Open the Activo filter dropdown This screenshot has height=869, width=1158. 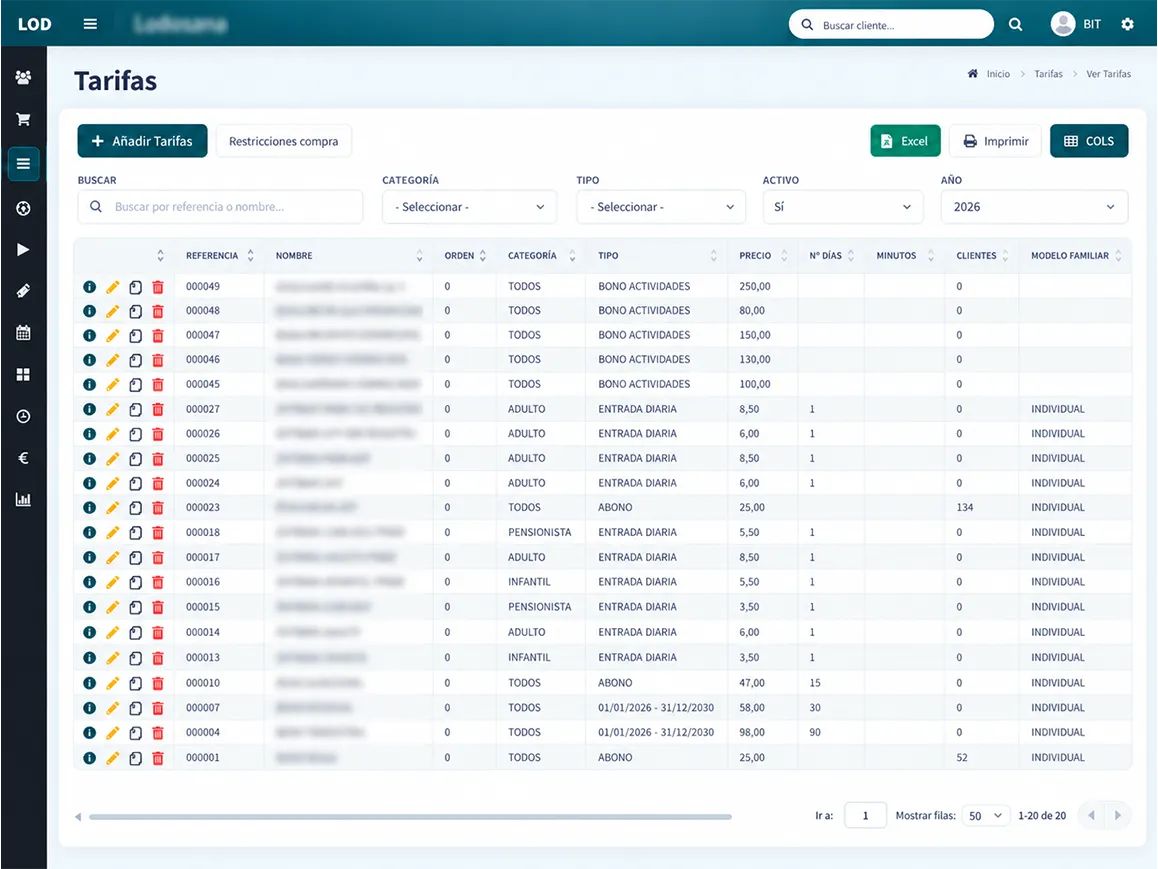843,207
